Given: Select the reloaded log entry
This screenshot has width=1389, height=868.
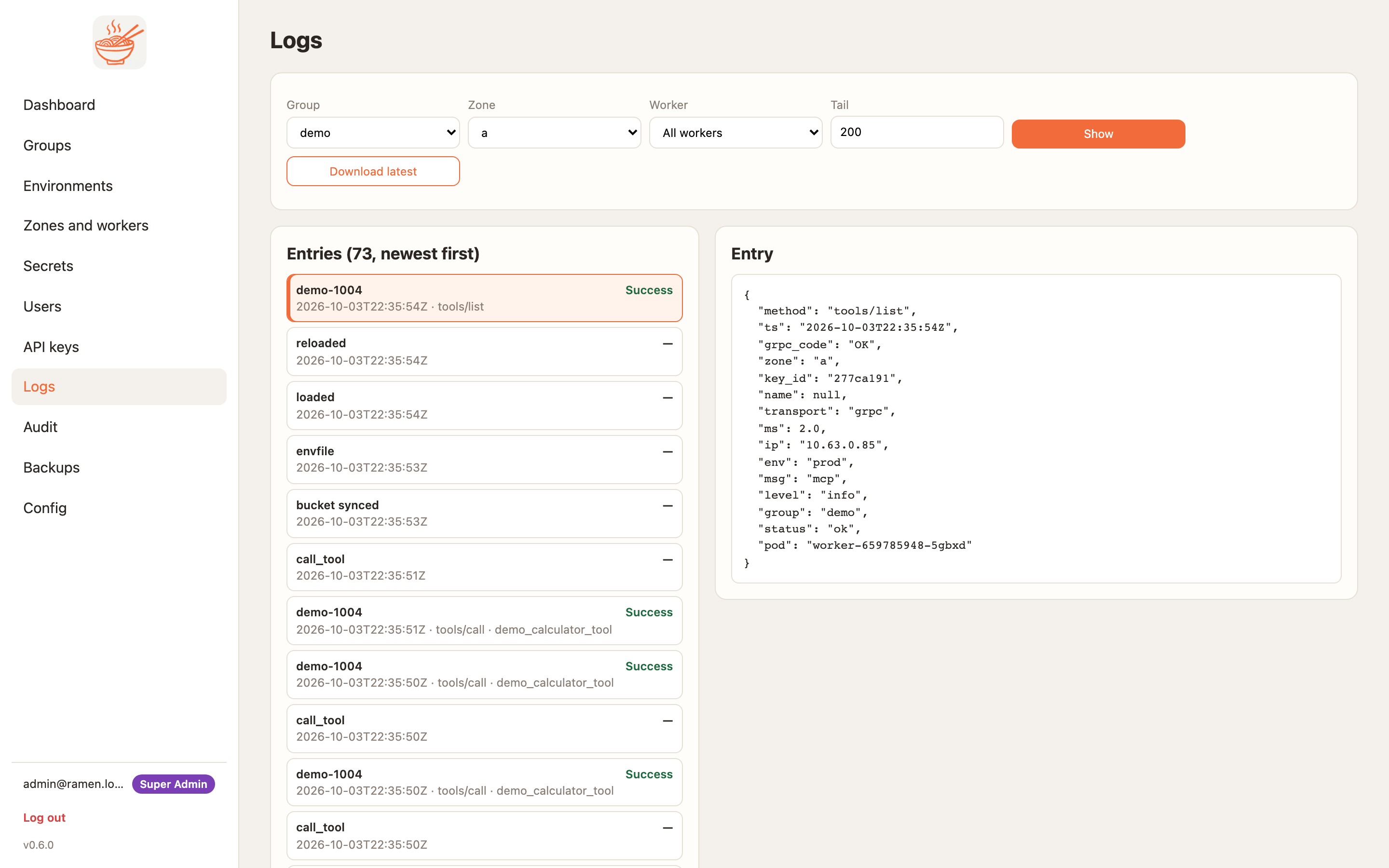Looking at the screenshot, I should click(x=484, y=352).
